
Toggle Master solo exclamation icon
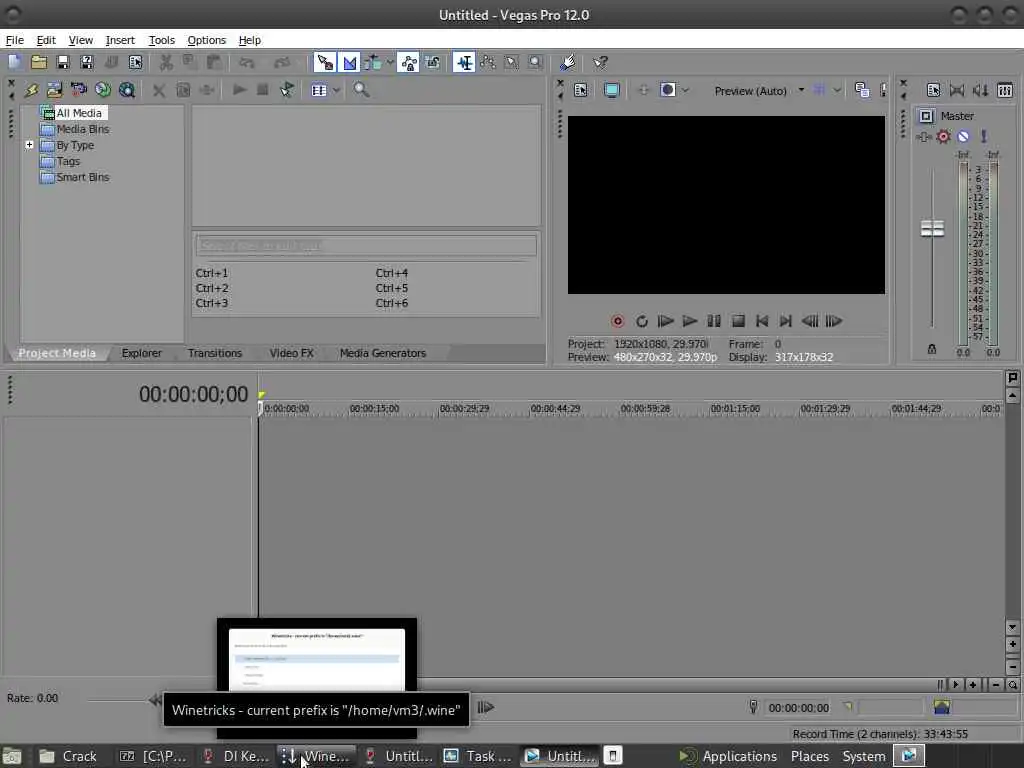click(x=984, y=136)
